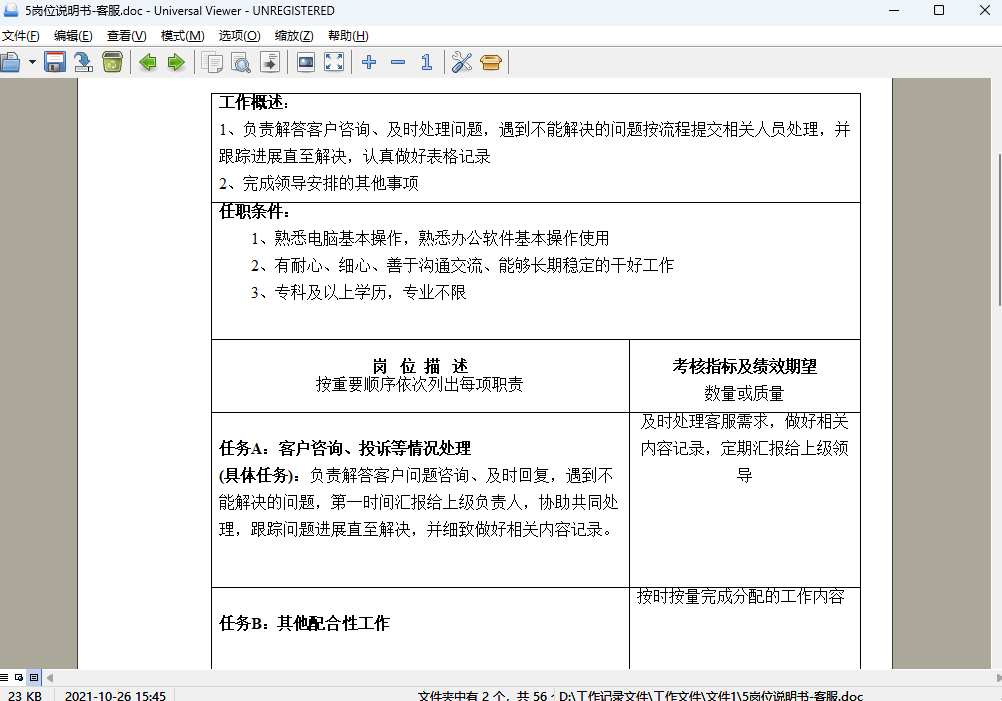Screen dimensions: 1002x701
Task: Click the orange box plugins icon
Action: click(491, 62)
